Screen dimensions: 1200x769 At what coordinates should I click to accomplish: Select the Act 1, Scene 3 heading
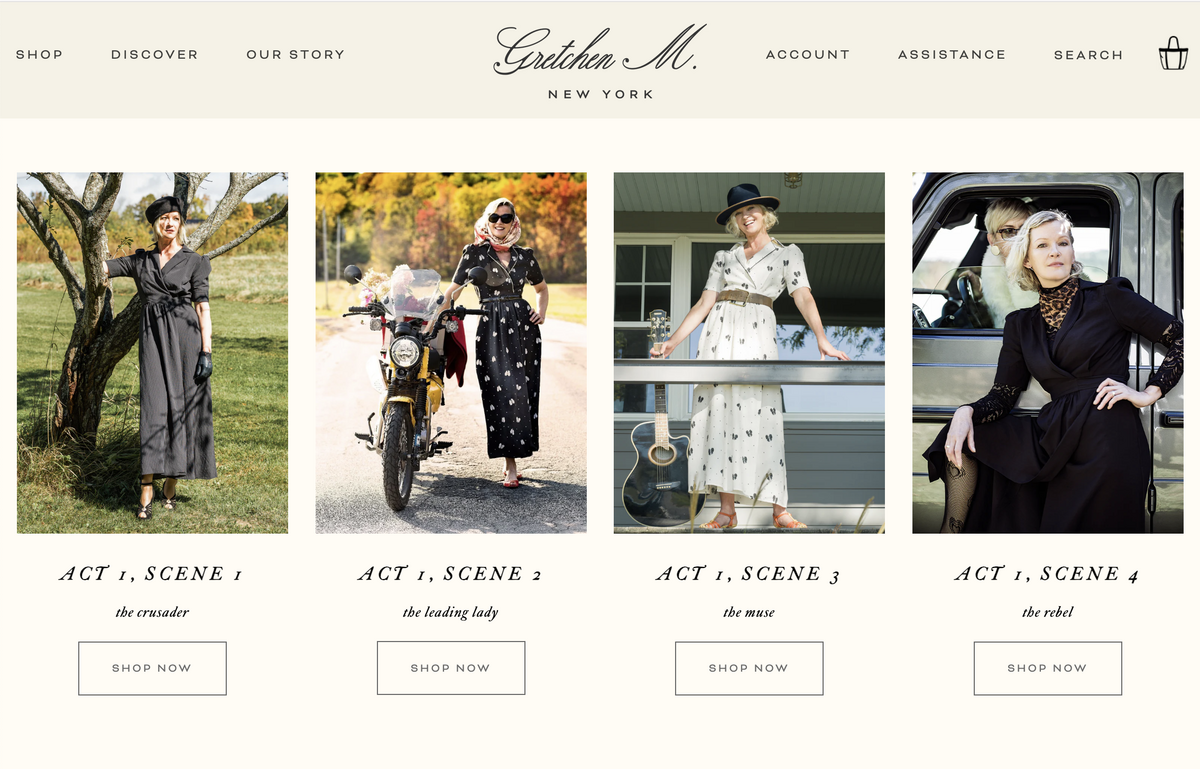point(749,574)
